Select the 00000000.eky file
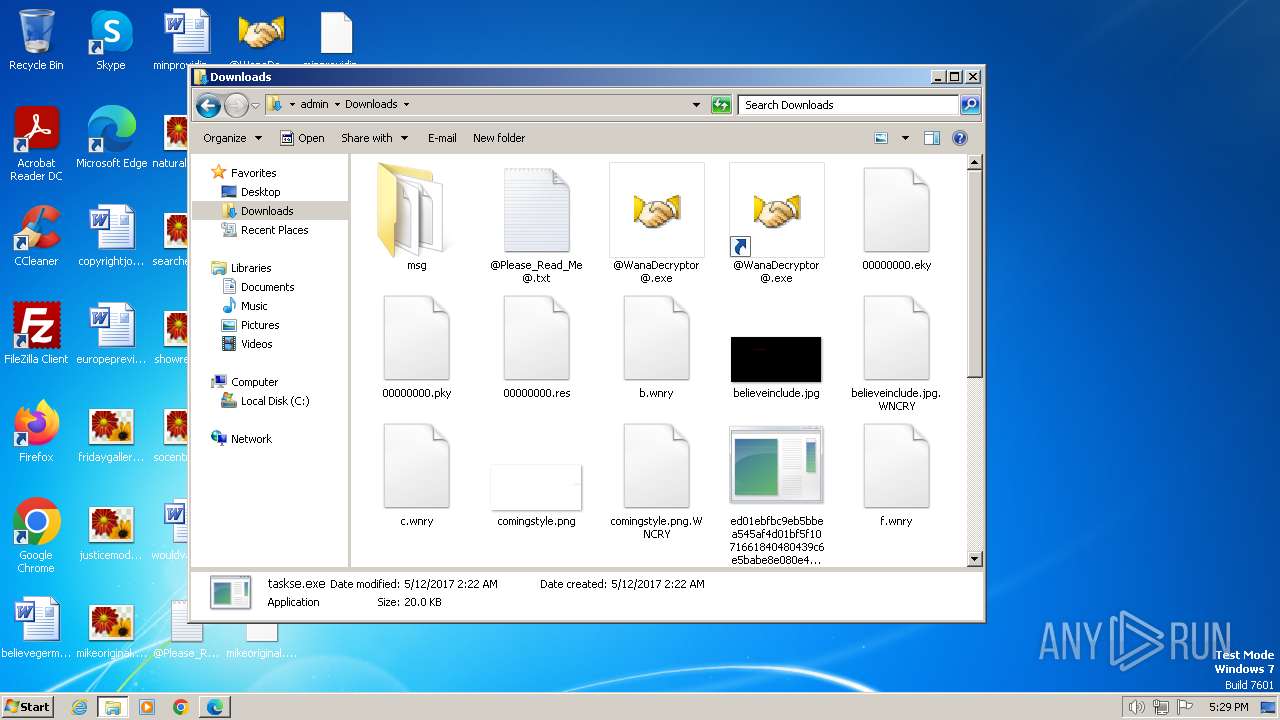The width and height of the screenshot is (1280, 720). [896, 218]
